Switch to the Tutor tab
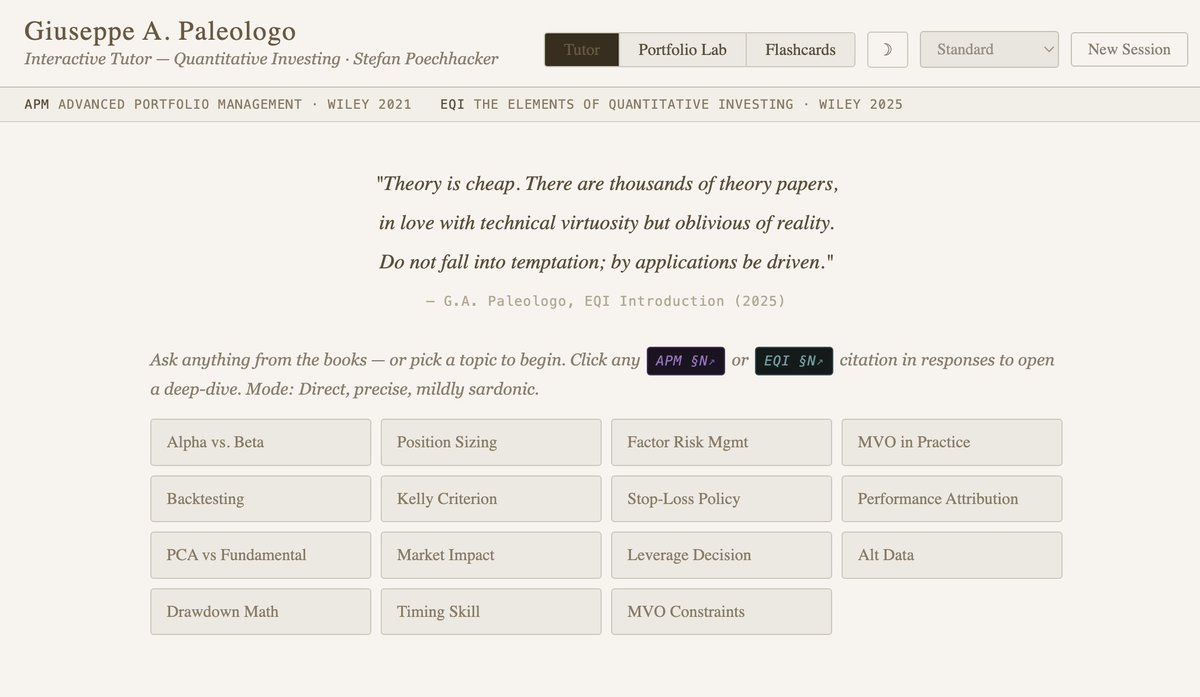The image size is (1200, 697). [x=582, y=50]
